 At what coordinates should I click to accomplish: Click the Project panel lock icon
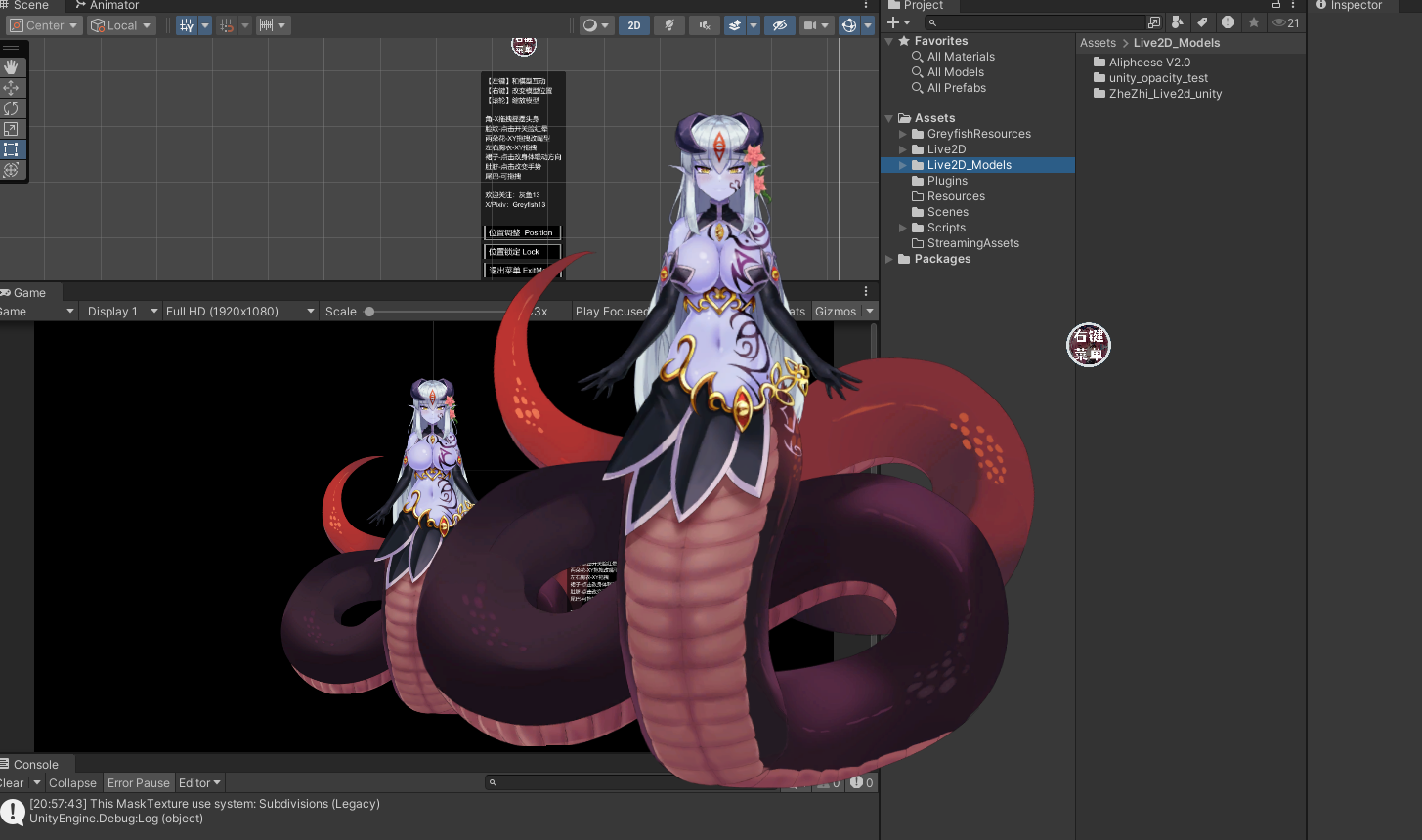pyautogui.click(x=1276, y=5)
